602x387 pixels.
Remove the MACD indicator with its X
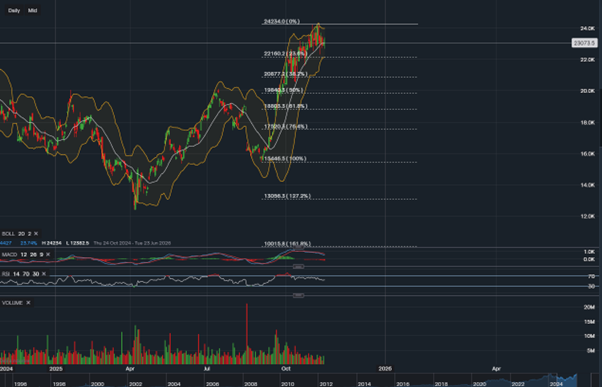click(x=48, y=254)
